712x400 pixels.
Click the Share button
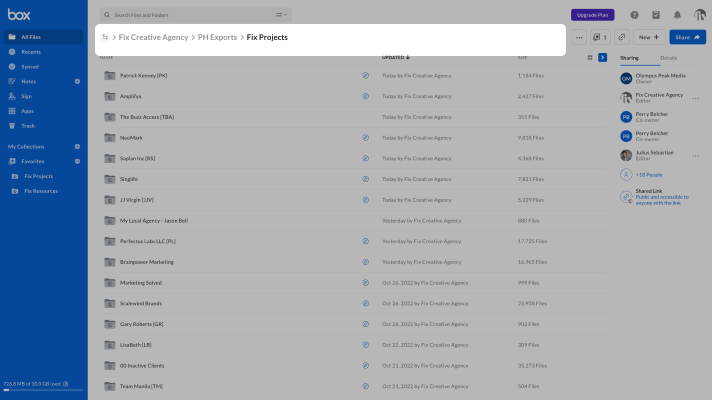(687, 37)
